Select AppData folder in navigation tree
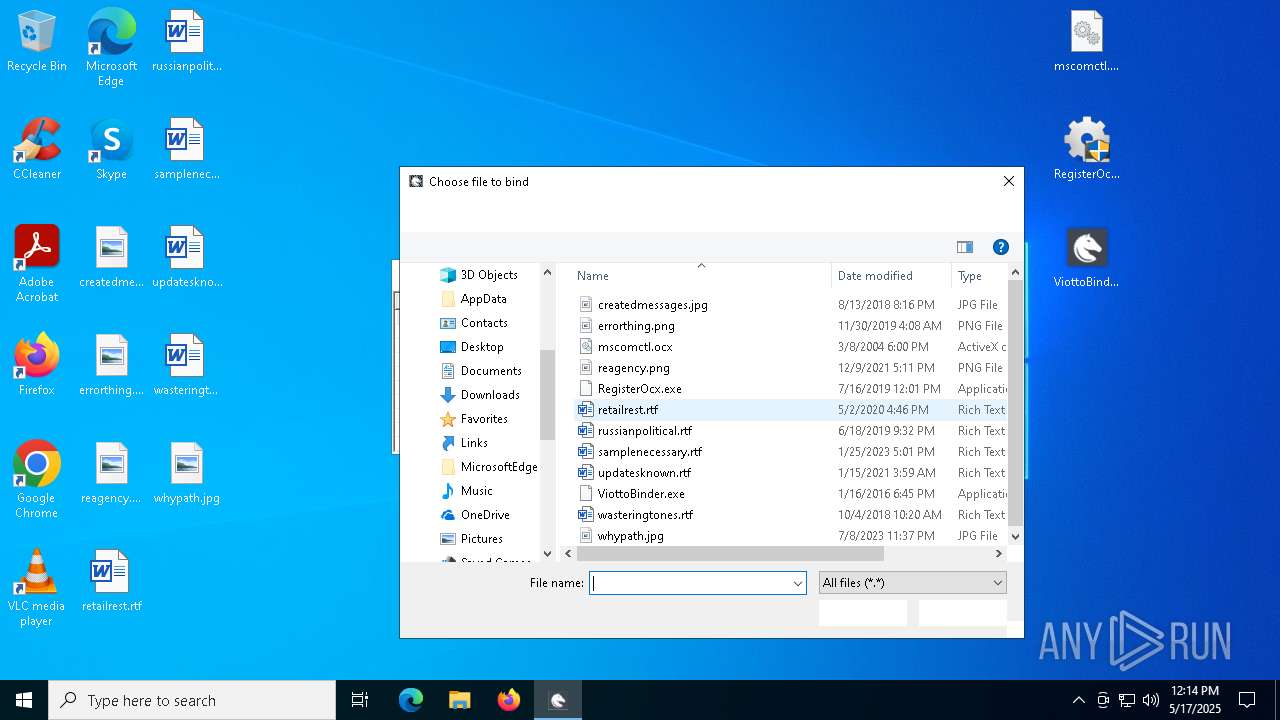 click(x=474, y=299)
